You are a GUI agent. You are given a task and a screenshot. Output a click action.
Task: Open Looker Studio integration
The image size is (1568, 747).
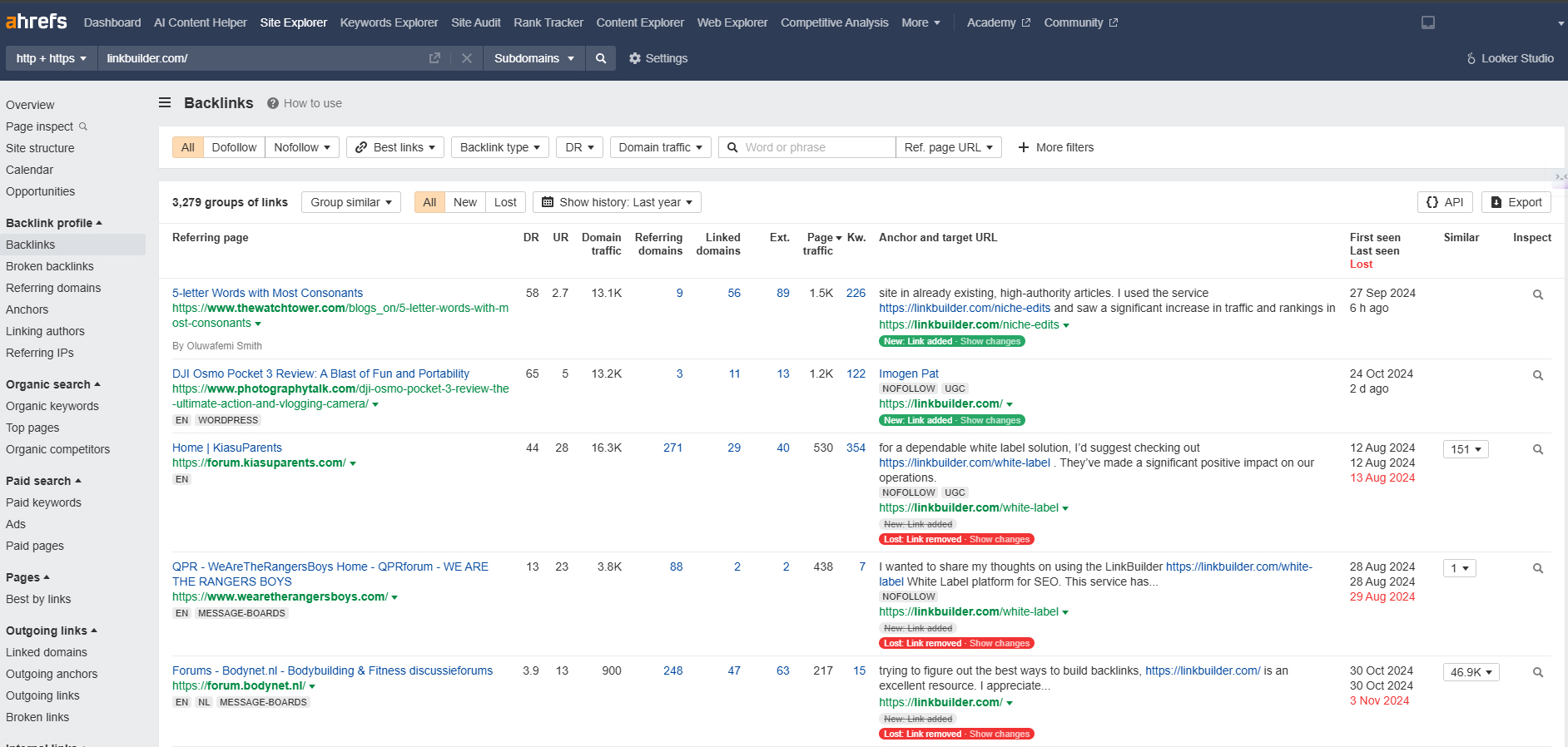[x=1510, y=58]
